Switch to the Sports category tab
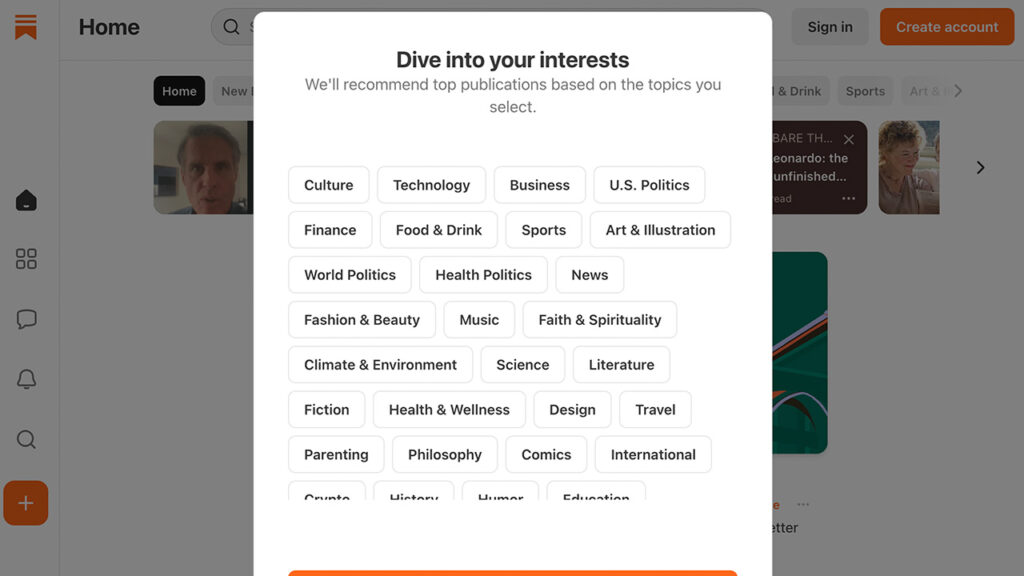This screenshot has width=1024, height=576. pos(865,91)
